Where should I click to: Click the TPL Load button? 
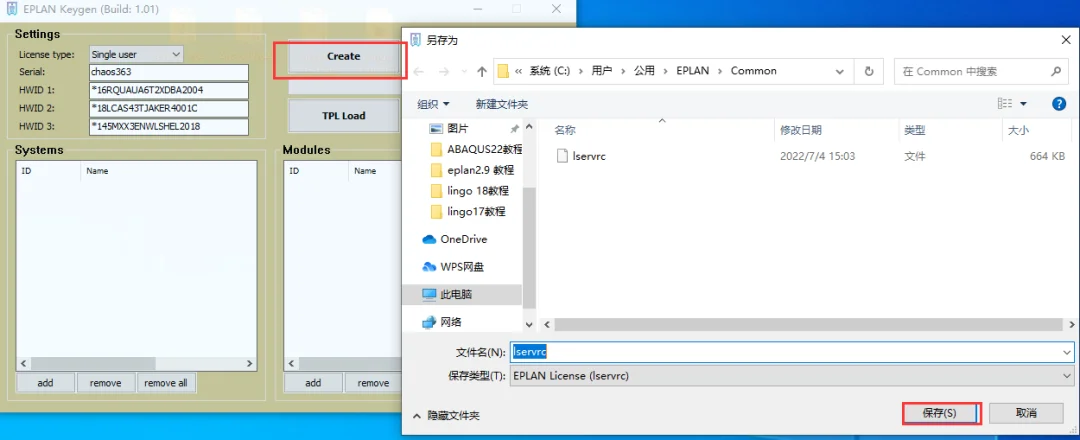click(x=343, y=116)
